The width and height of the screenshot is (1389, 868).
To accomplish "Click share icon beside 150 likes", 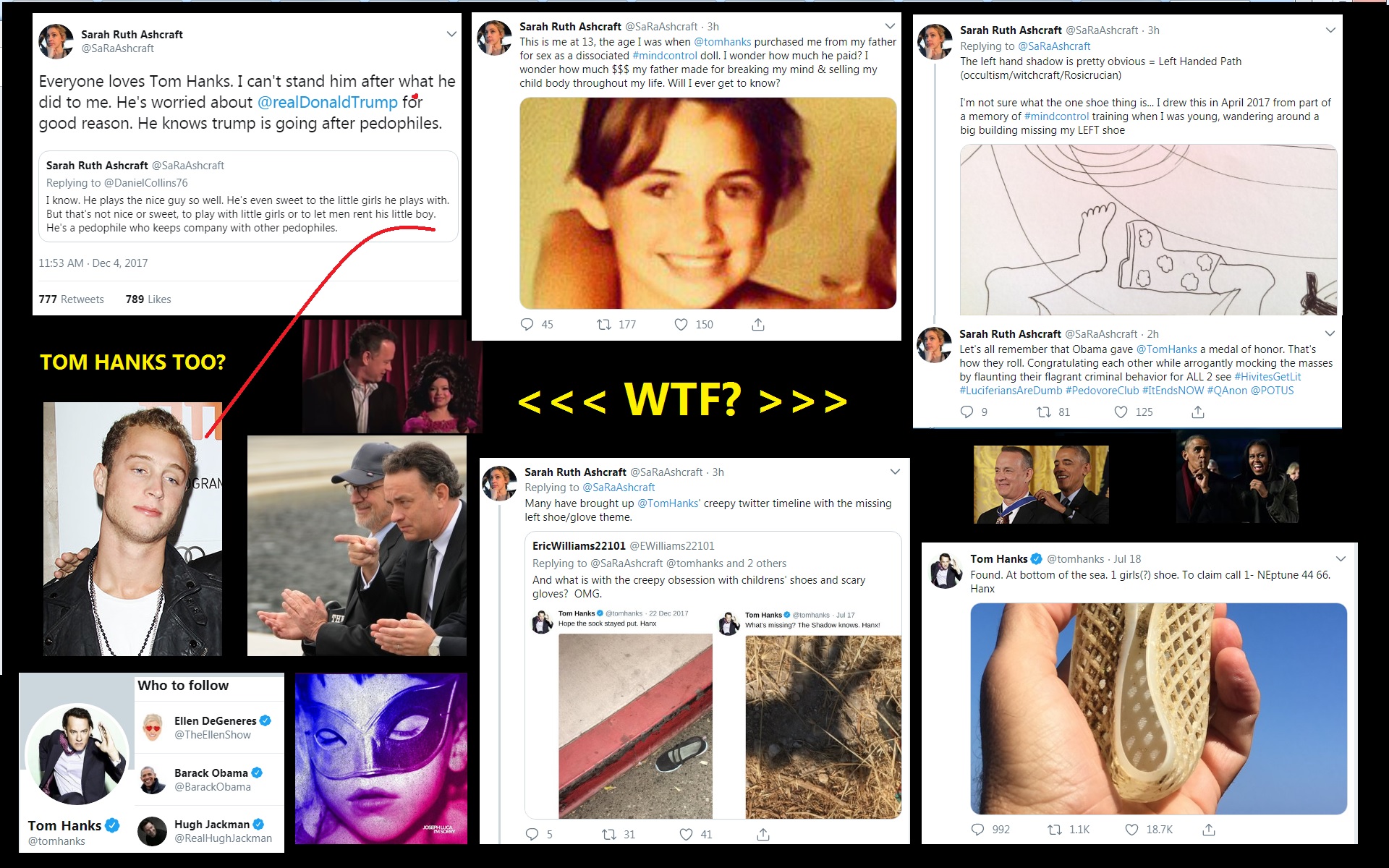I will [x=758, y=325].
